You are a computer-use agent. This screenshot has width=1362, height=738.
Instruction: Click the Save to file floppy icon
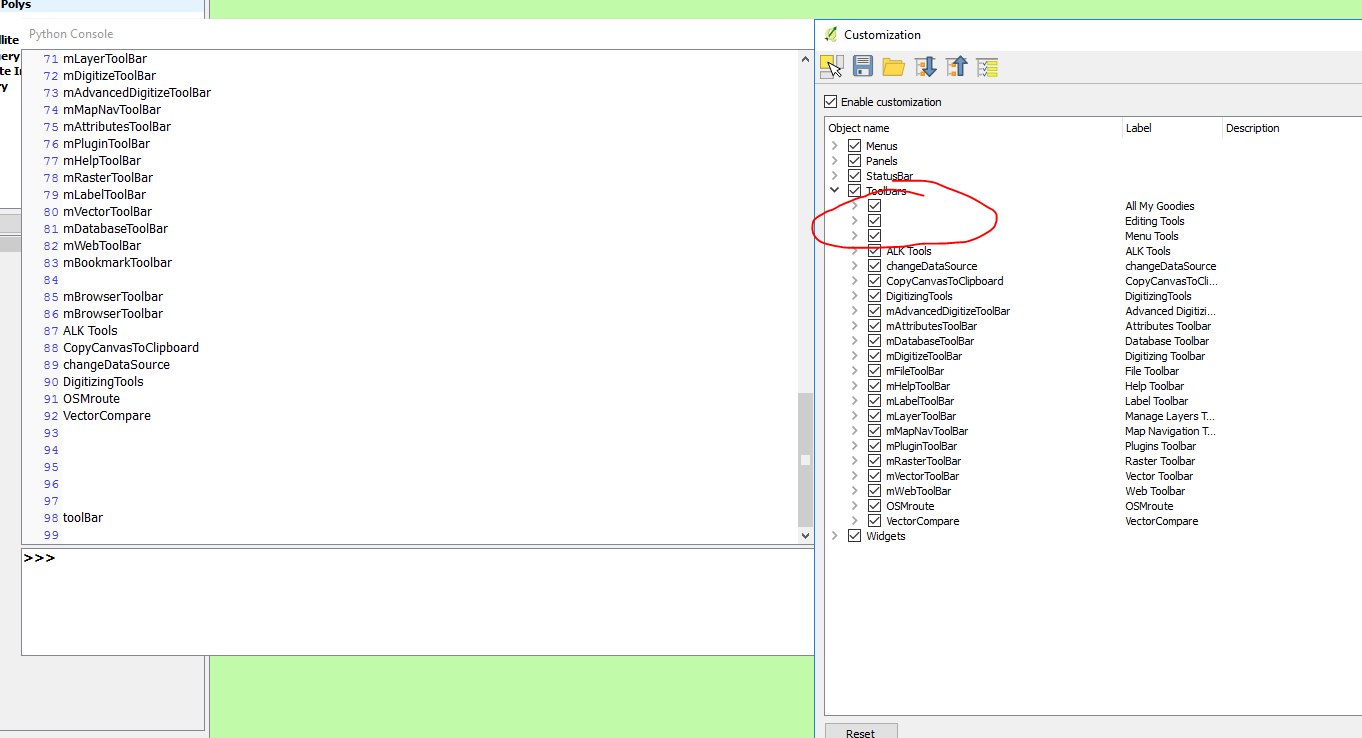[863, 66]
